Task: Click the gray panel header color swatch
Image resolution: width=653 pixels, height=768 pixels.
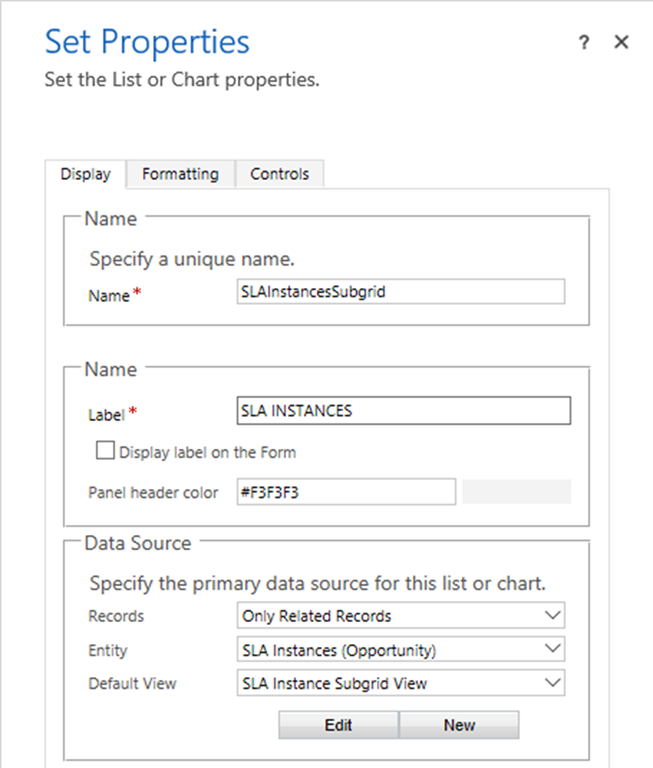Action: pyautogui.click(x=517, y=492)
